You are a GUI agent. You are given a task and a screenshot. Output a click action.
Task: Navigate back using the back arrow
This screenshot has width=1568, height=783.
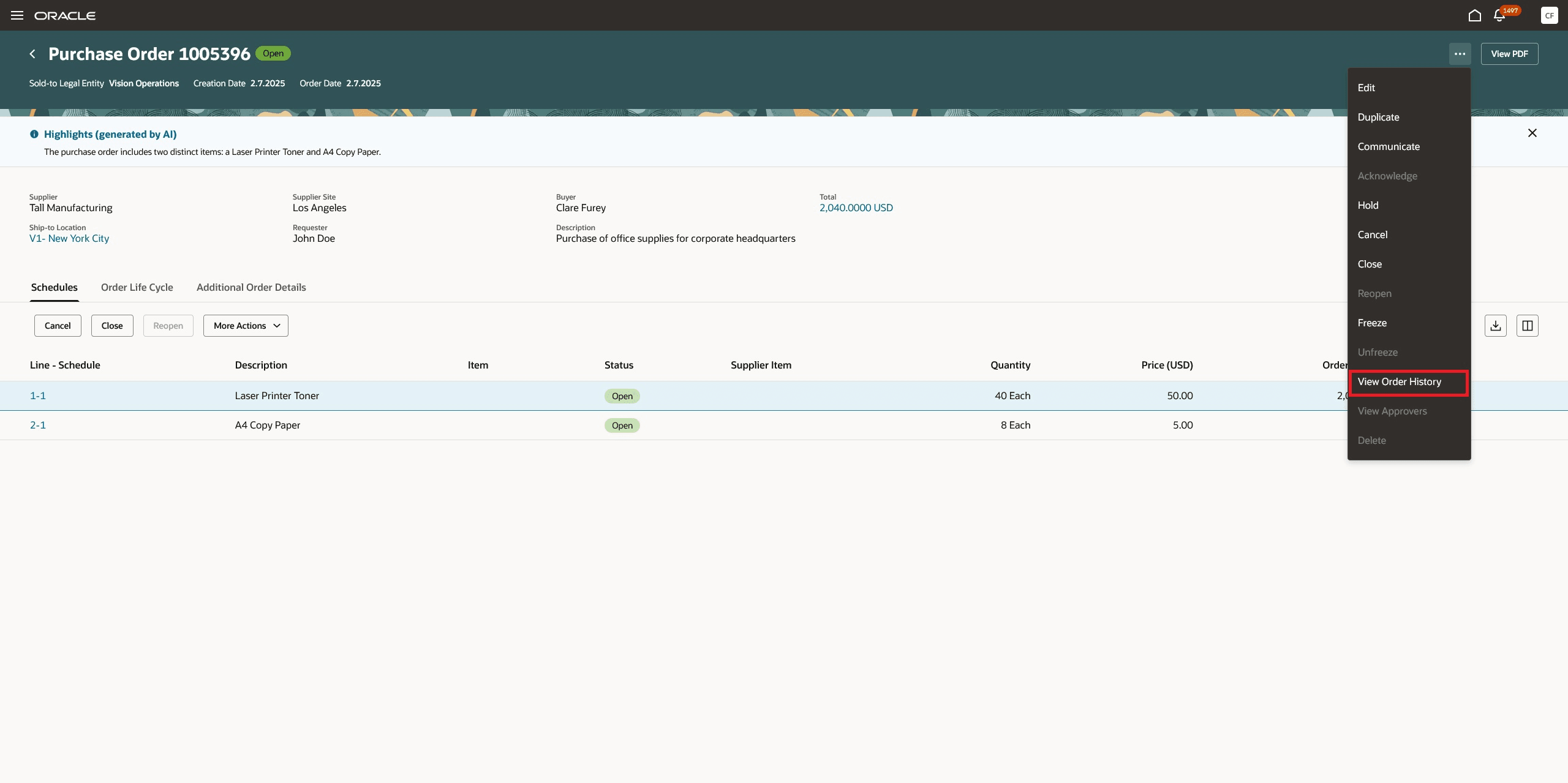pyautogui.click(x=32, y=53)
